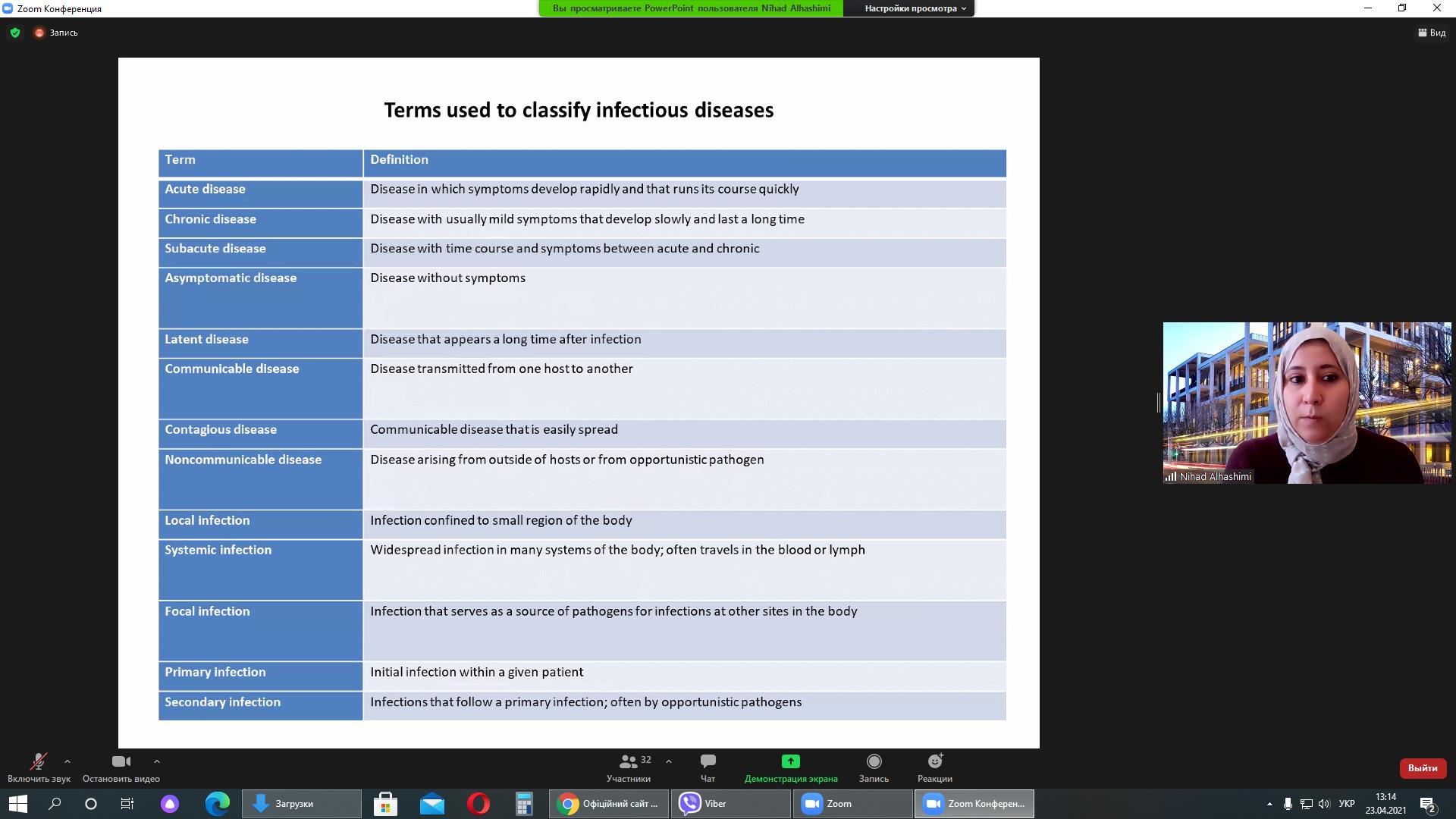The height and width of the screenshot is (819, 1456).
Task: Switch to Zoom main window in taskbar
Action: tap(853, 804)
